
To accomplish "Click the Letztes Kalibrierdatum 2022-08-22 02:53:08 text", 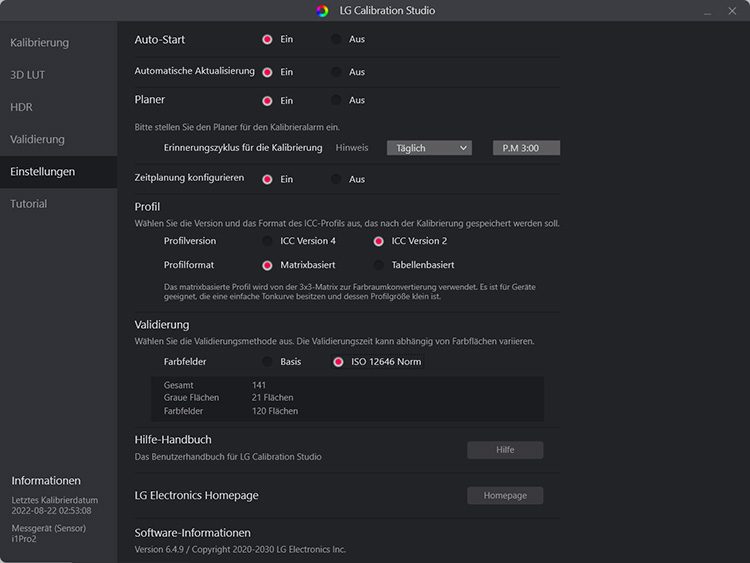I will [x=55, y=505].
